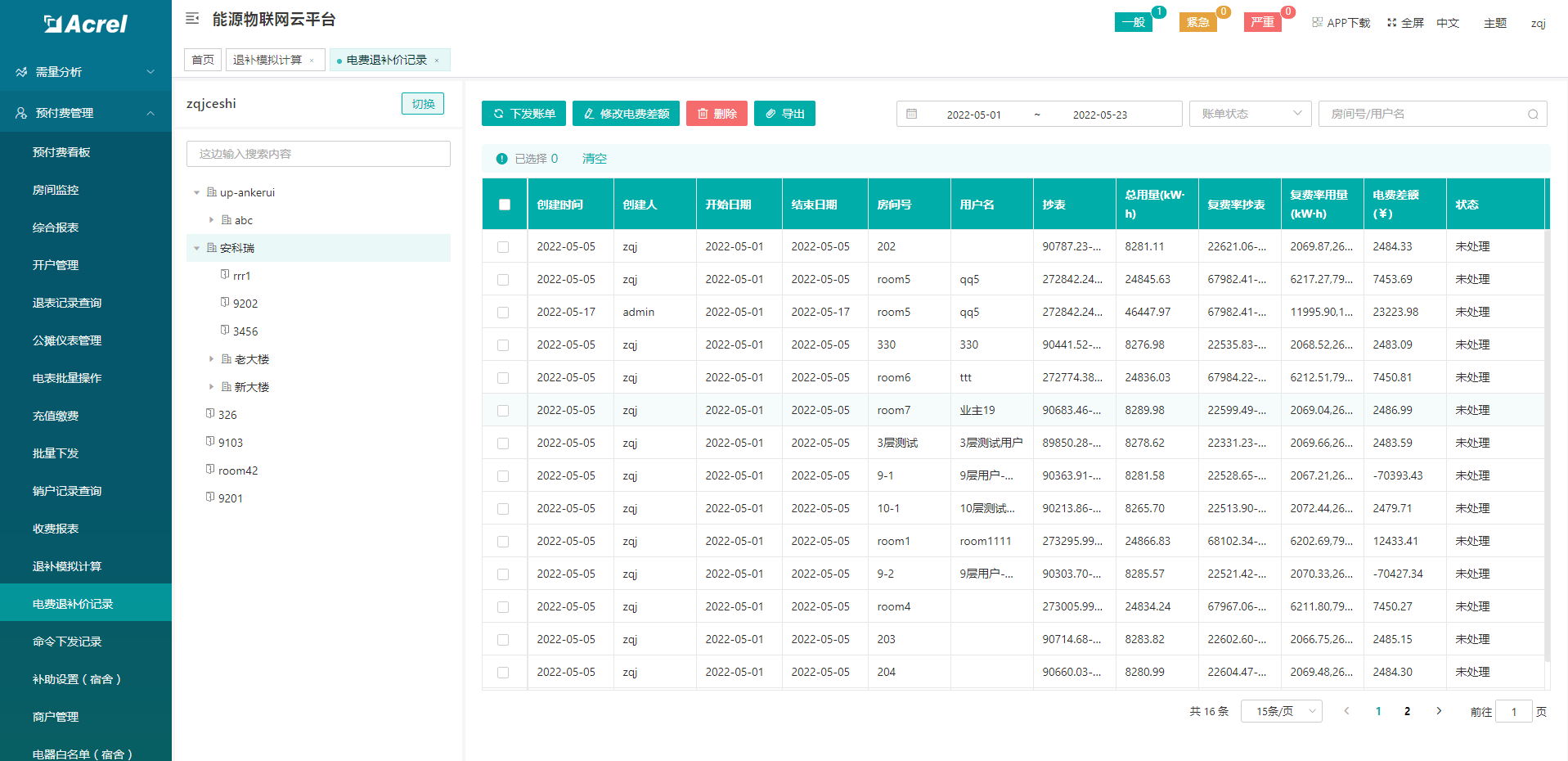Switch to the 首页 tab

pos(203,60)
